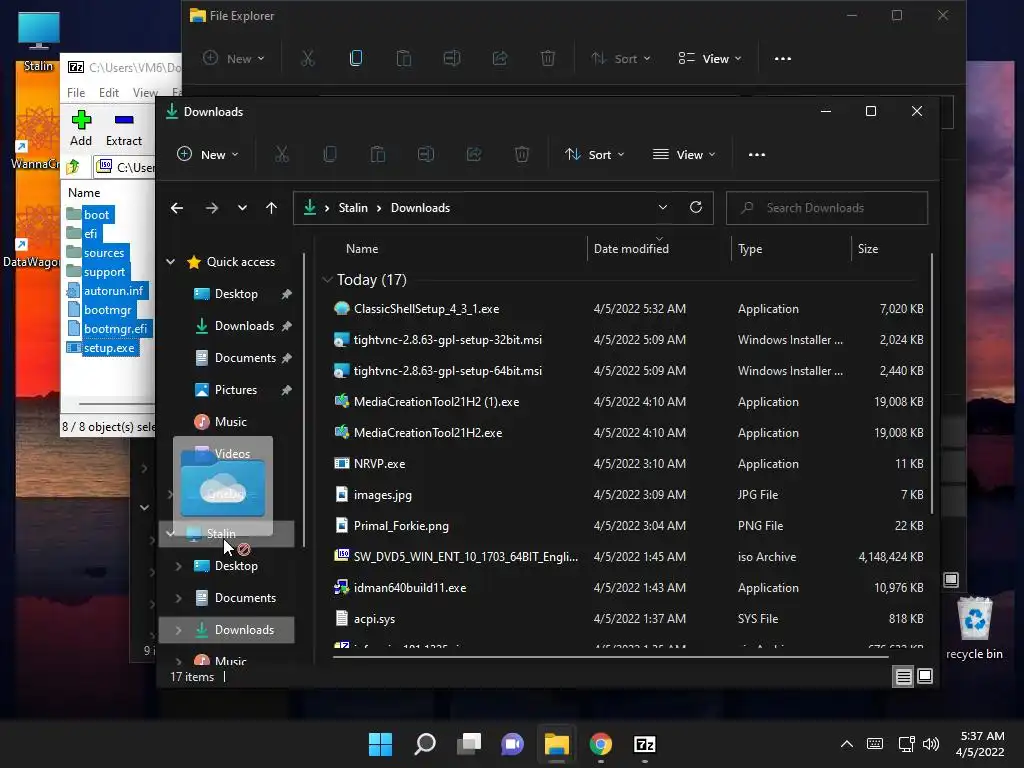Select Pictures under Quick access
Screen dimensions: 1024x768
coord(235,390)
